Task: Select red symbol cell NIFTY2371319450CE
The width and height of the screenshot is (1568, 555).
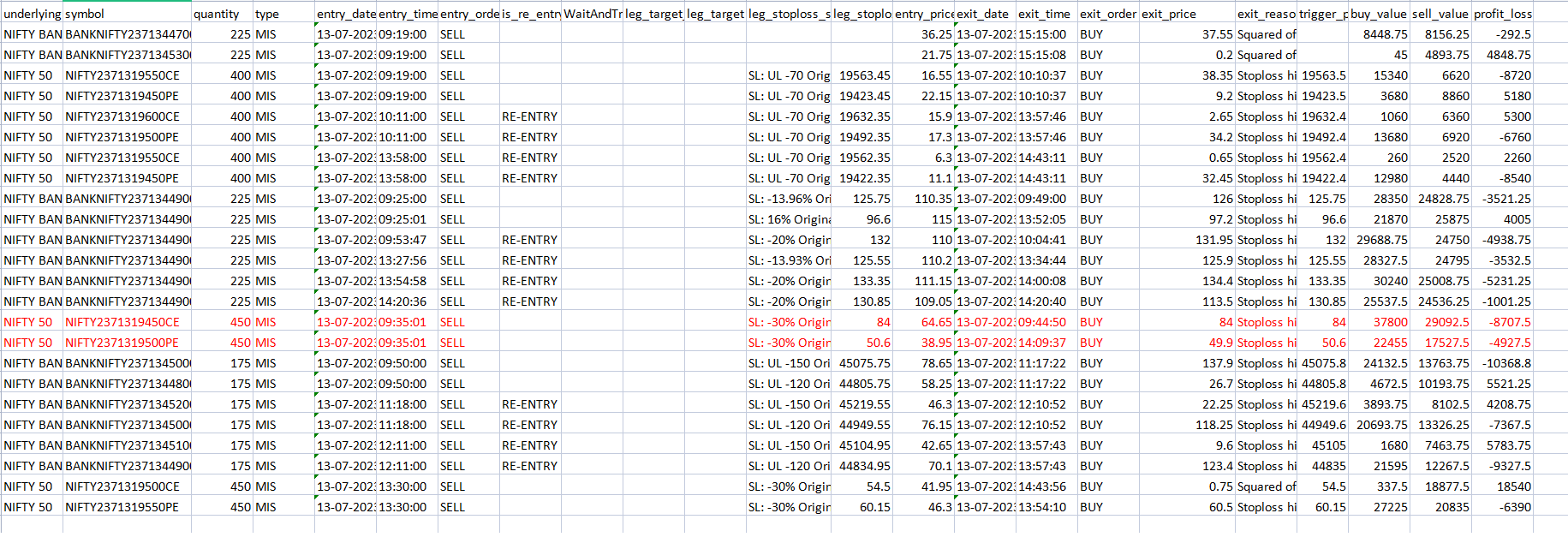Action: click(127, 322)
